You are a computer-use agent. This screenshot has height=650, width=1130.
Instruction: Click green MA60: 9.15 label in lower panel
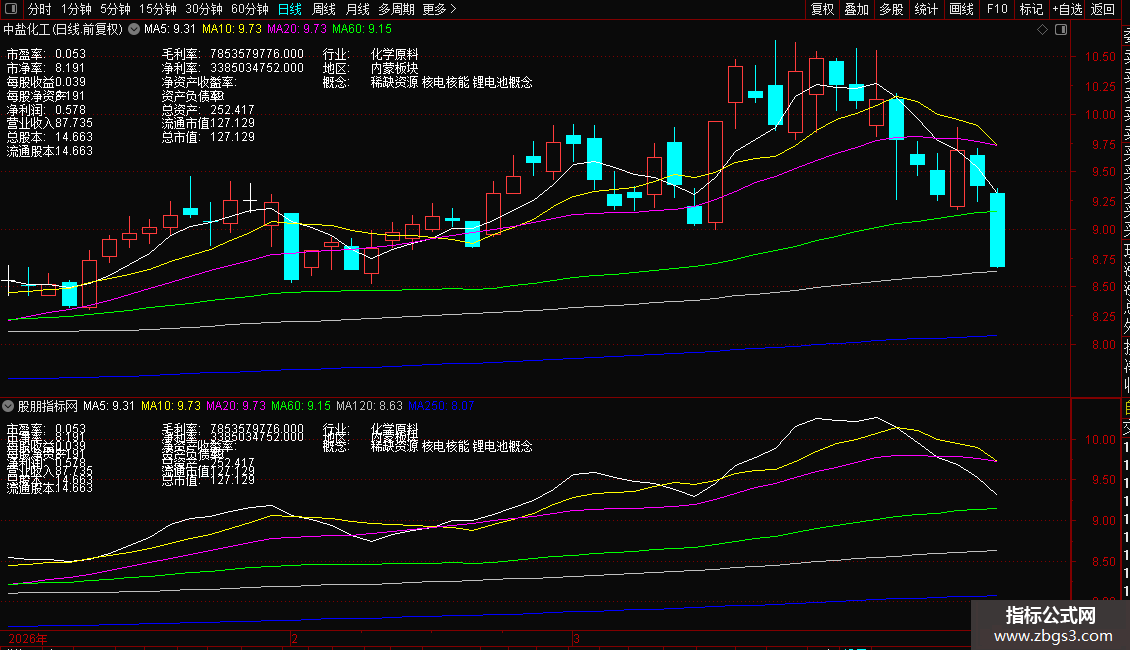pos(301,406)
